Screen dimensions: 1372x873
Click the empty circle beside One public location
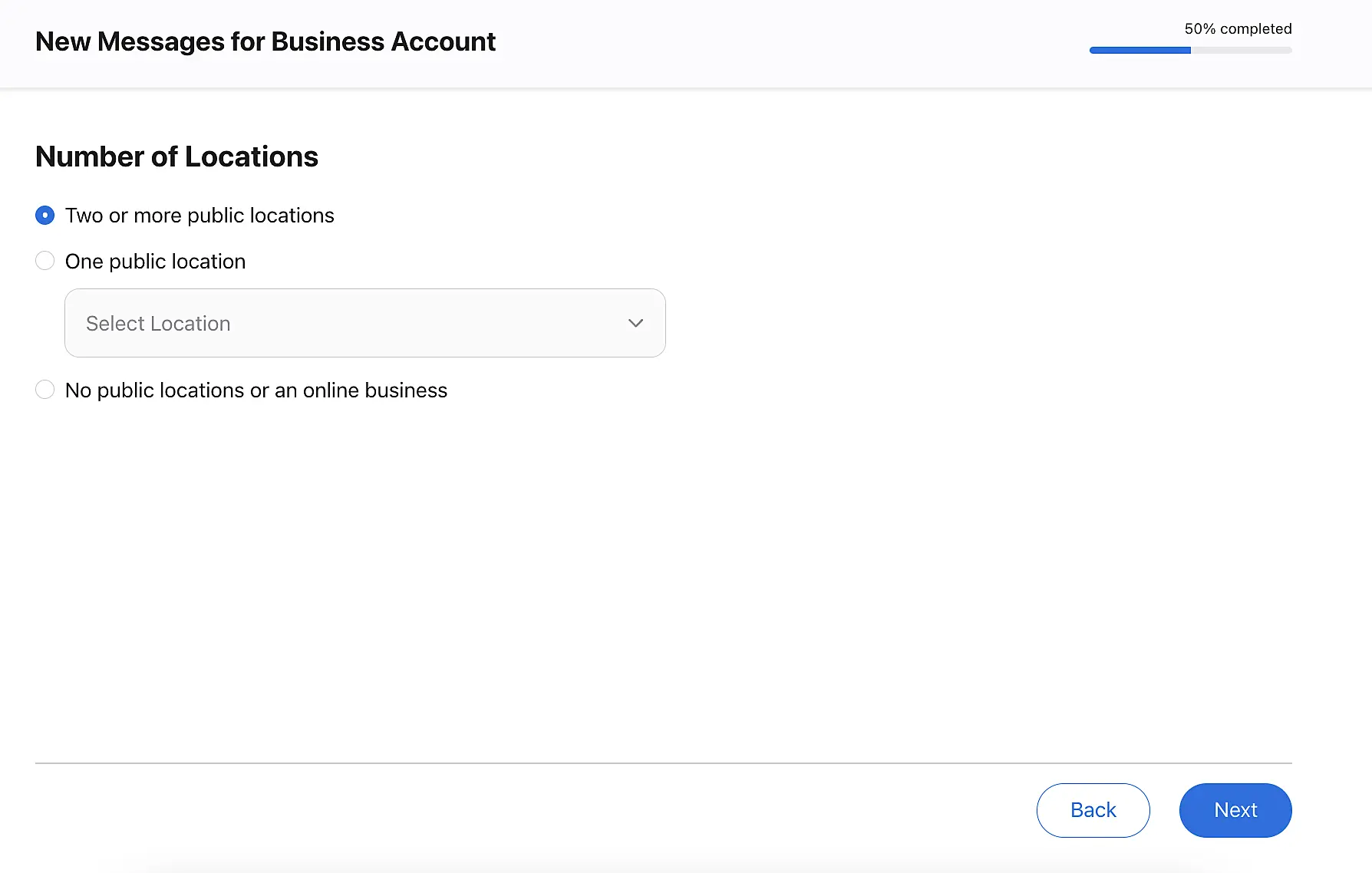pos(45,262)
